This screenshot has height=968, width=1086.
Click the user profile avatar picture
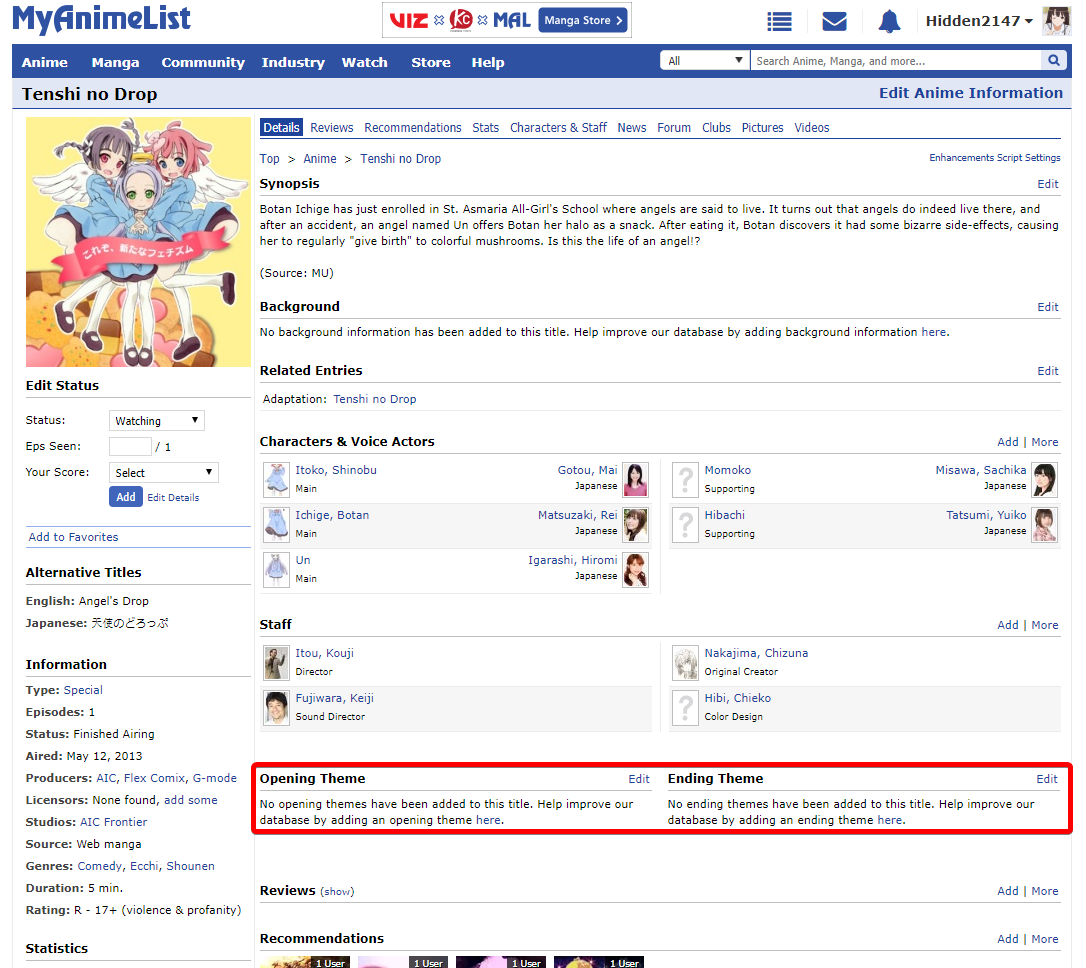point(1057,21)
